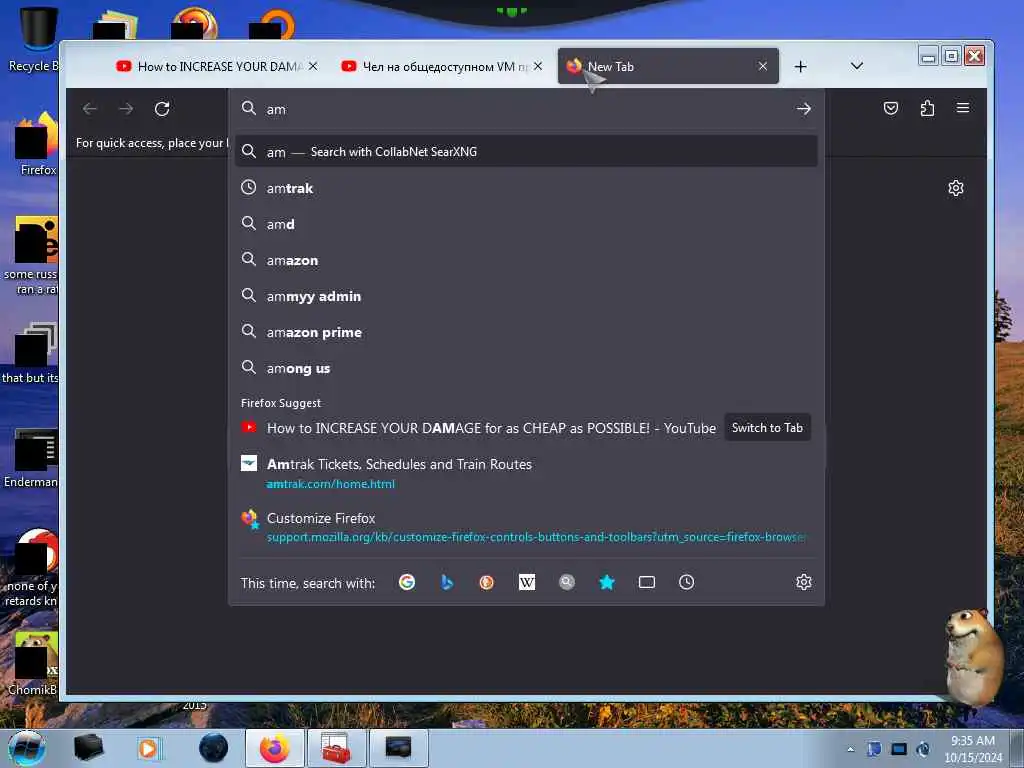
Task: Open the blue globe taskbar icon
Action: pyautogui.click(x=213, y=748)
